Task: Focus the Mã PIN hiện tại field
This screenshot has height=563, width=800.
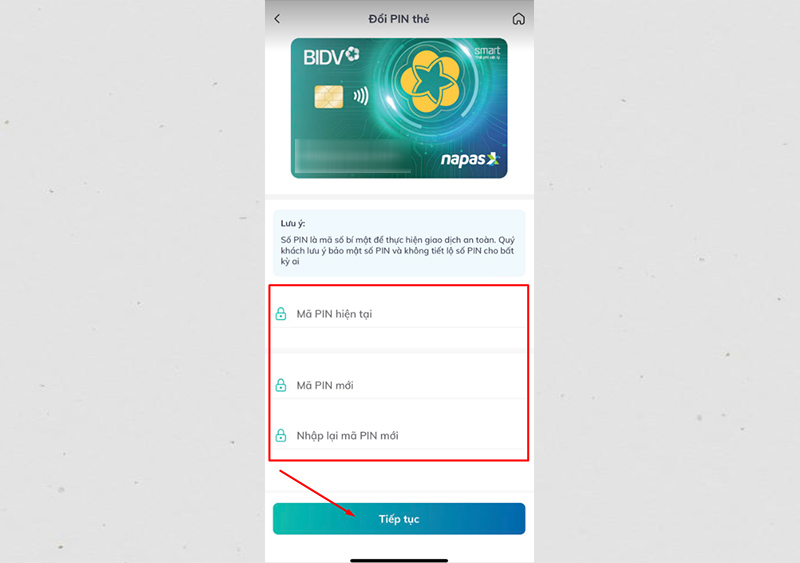Action: click(399, 314)
